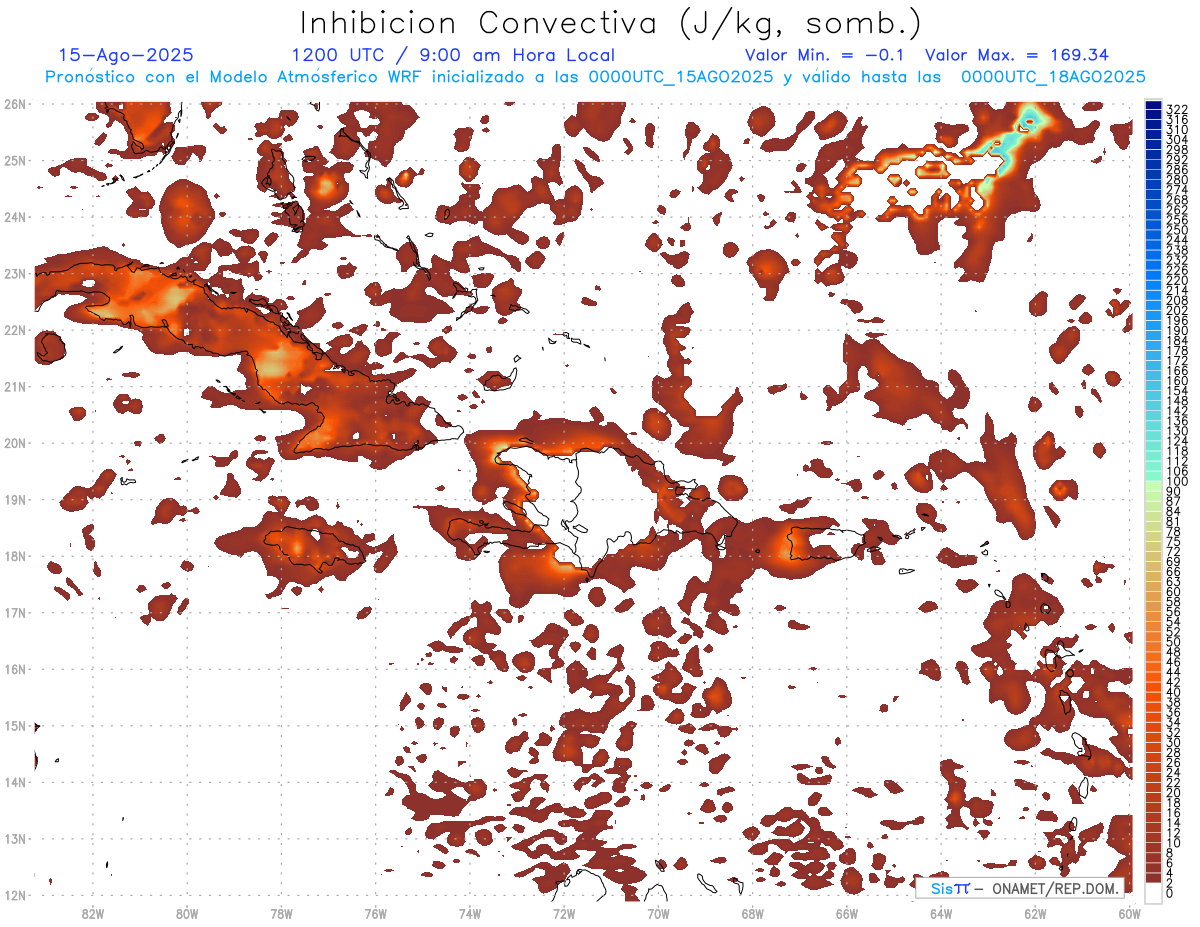The image size is (1200, 927).
Task: Click the "22N" latitude label
Action: pos(15,330)
